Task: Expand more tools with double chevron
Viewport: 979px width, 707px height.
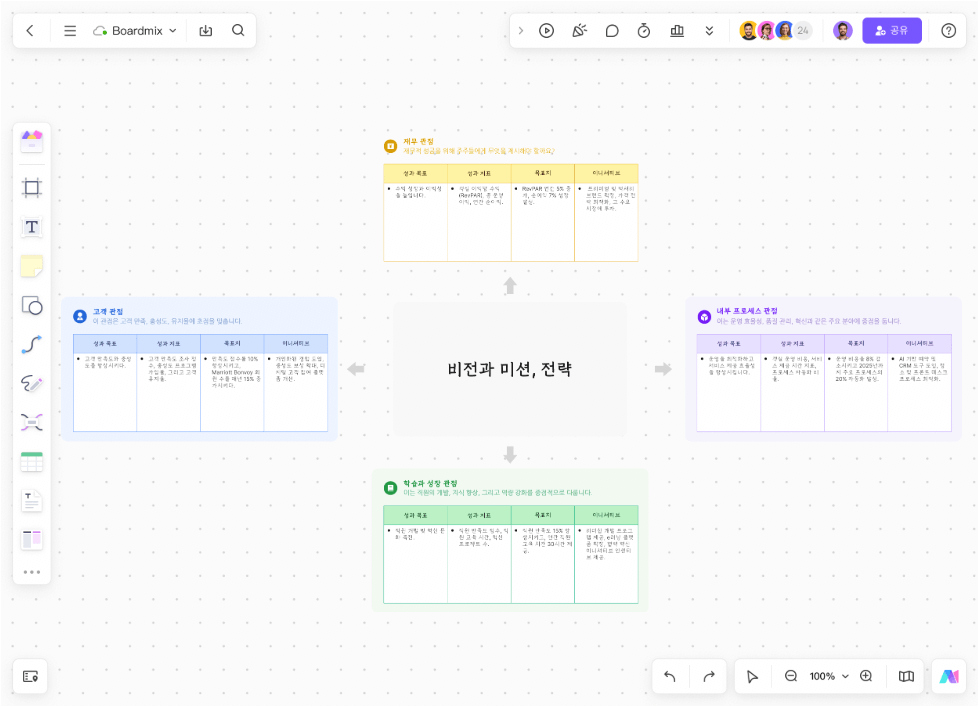Action: (709, 31)
